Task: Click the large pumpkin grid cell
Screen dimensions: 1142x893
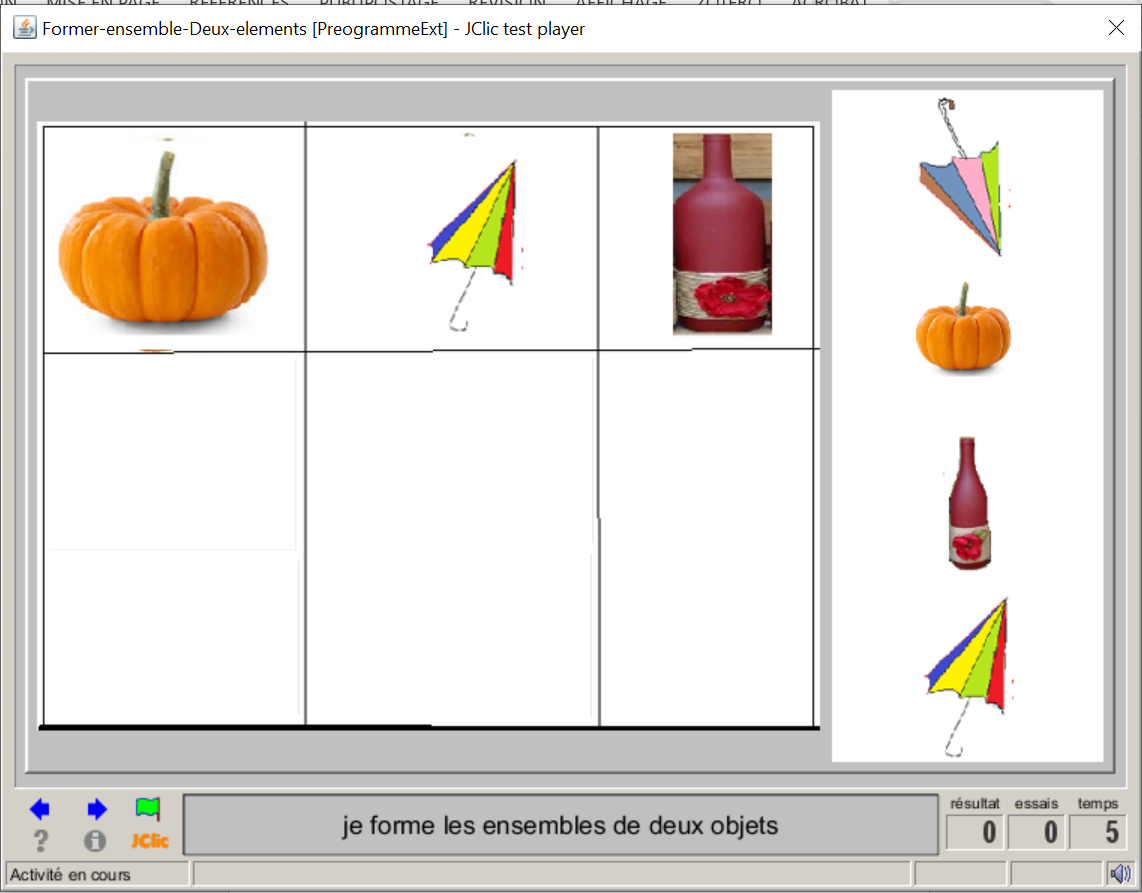Action: 173,238
